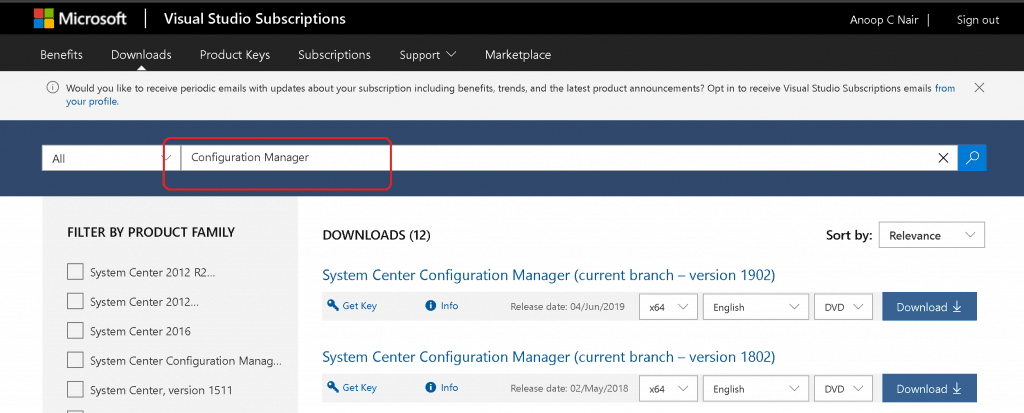The image size is (1024, 413).
Task: Click Sign out
Action: (x=978, y=20)
